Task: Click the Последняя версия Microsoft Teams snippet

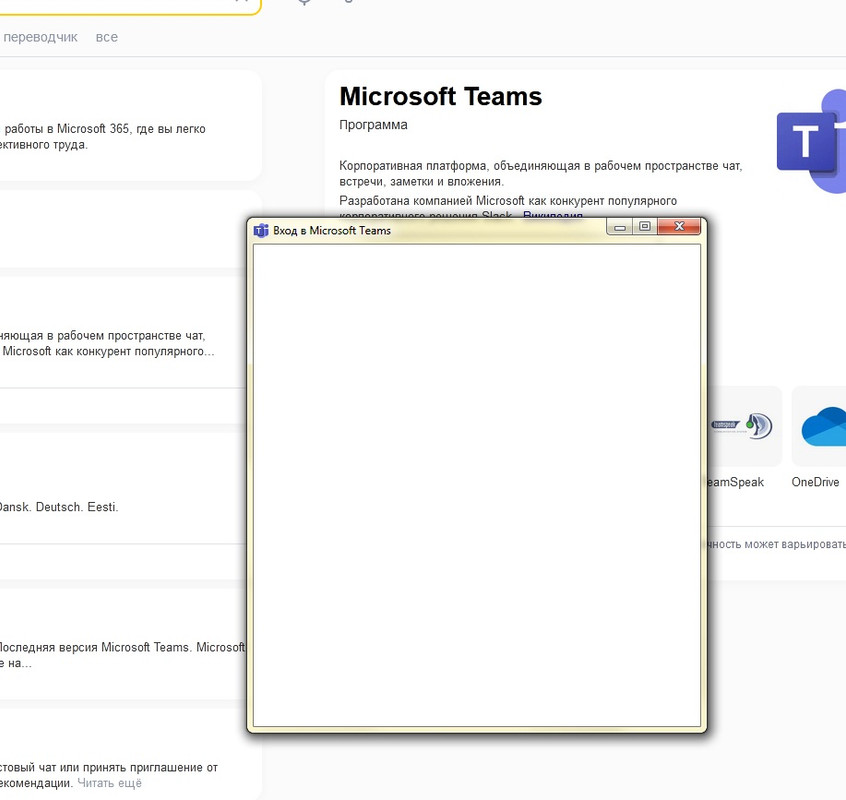Action: (122, 655)
